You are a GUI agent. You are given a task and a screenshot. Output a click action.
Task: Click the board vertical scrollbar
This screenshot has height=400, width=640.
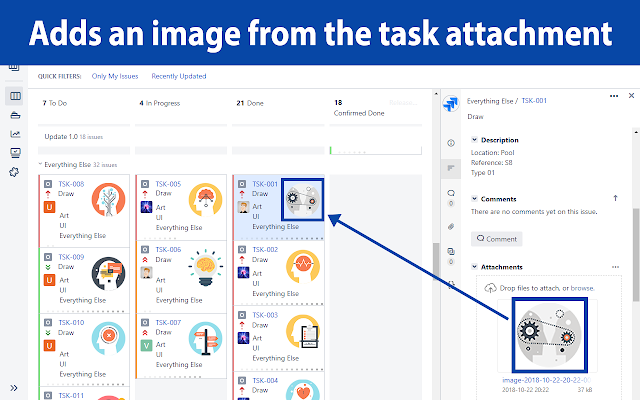pyautogui.click(x=436, y=260)
